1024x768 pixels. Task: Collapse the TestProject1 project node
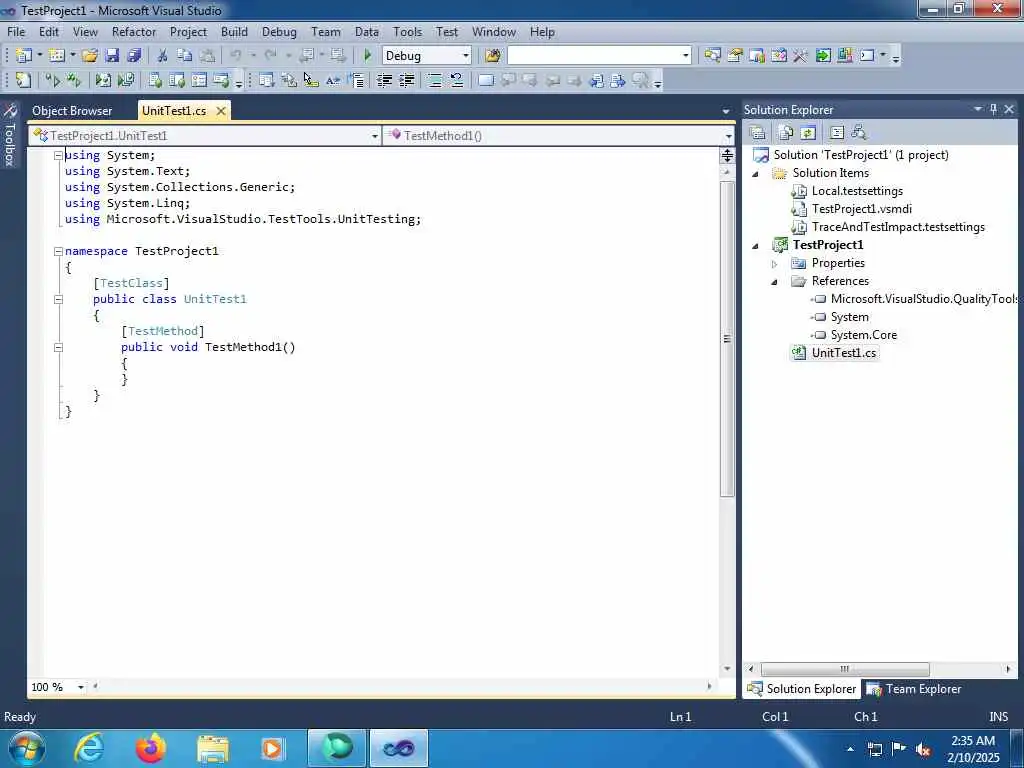pyautogui.click(x=756, y=246)
